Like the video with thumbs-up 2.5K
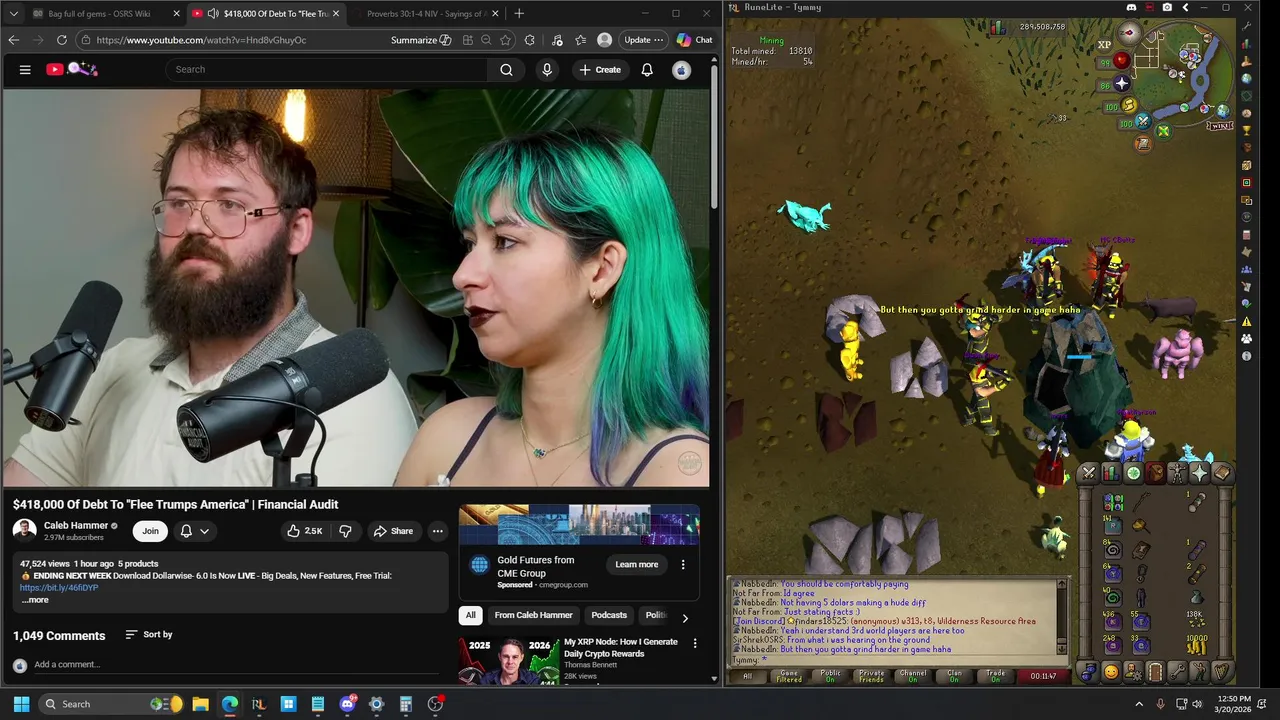 (x=304, y=531)
